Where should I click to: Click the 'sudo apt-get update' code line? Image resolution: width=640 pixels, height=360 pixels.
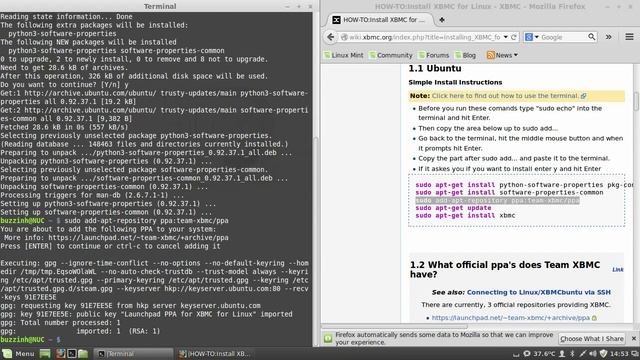tap(453, 208)
